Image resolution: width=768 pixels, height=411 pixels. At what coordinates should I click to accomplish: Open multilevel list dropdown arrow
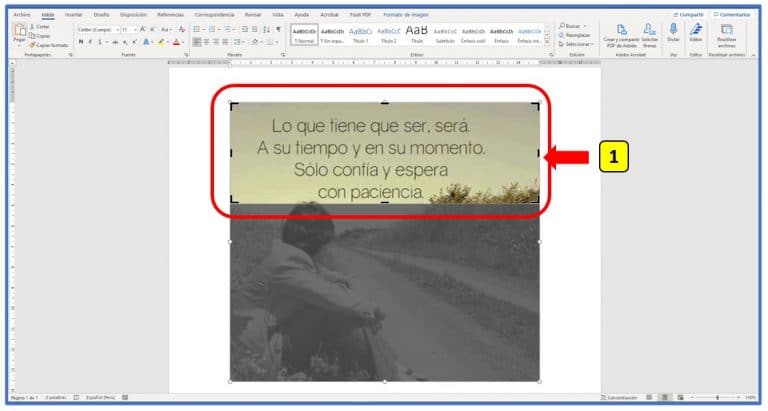coord(234,29)
